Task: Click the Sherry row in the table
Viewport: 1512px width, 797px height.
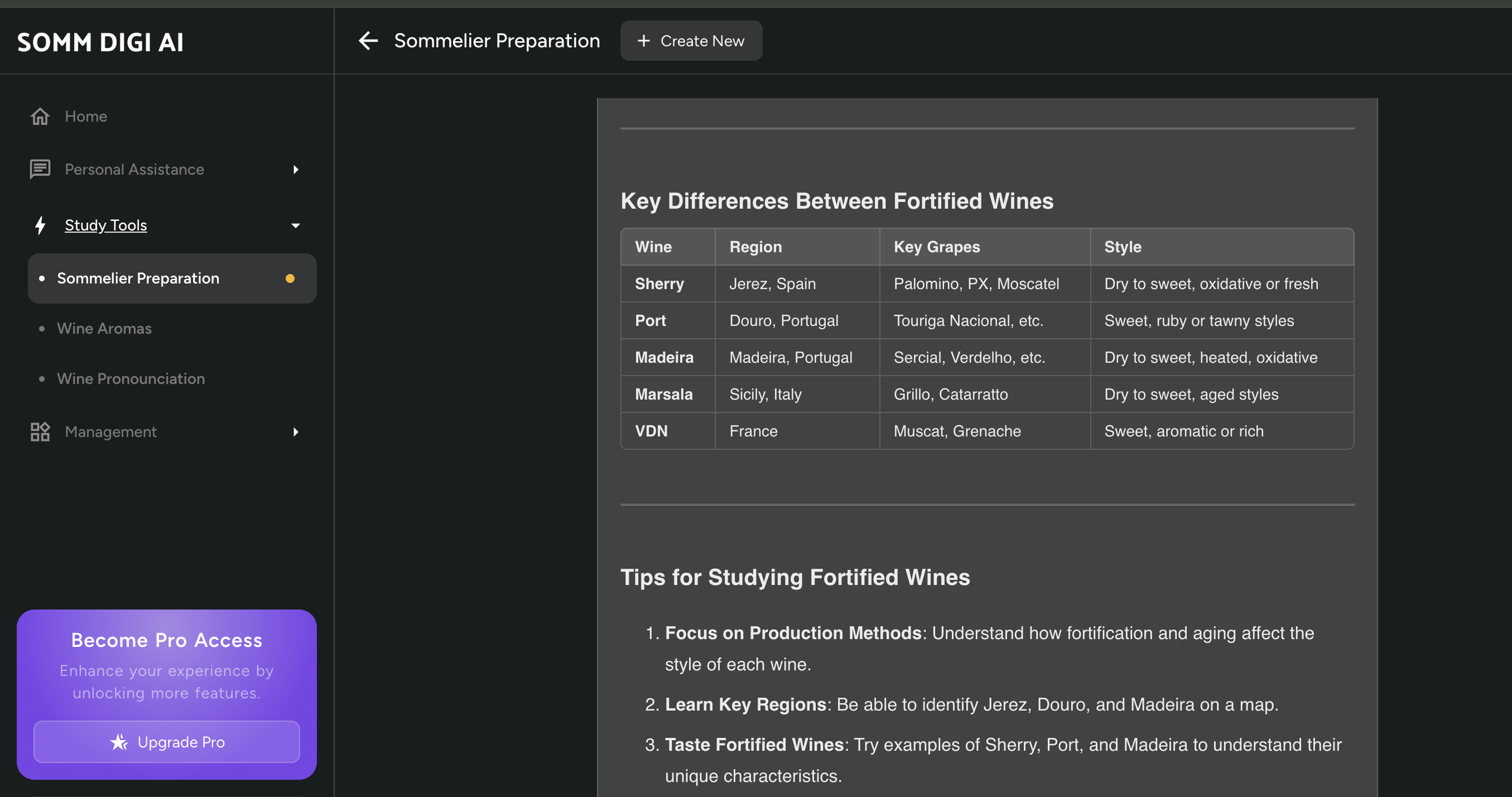Action: pyautogui.click(x=659, y=284)
